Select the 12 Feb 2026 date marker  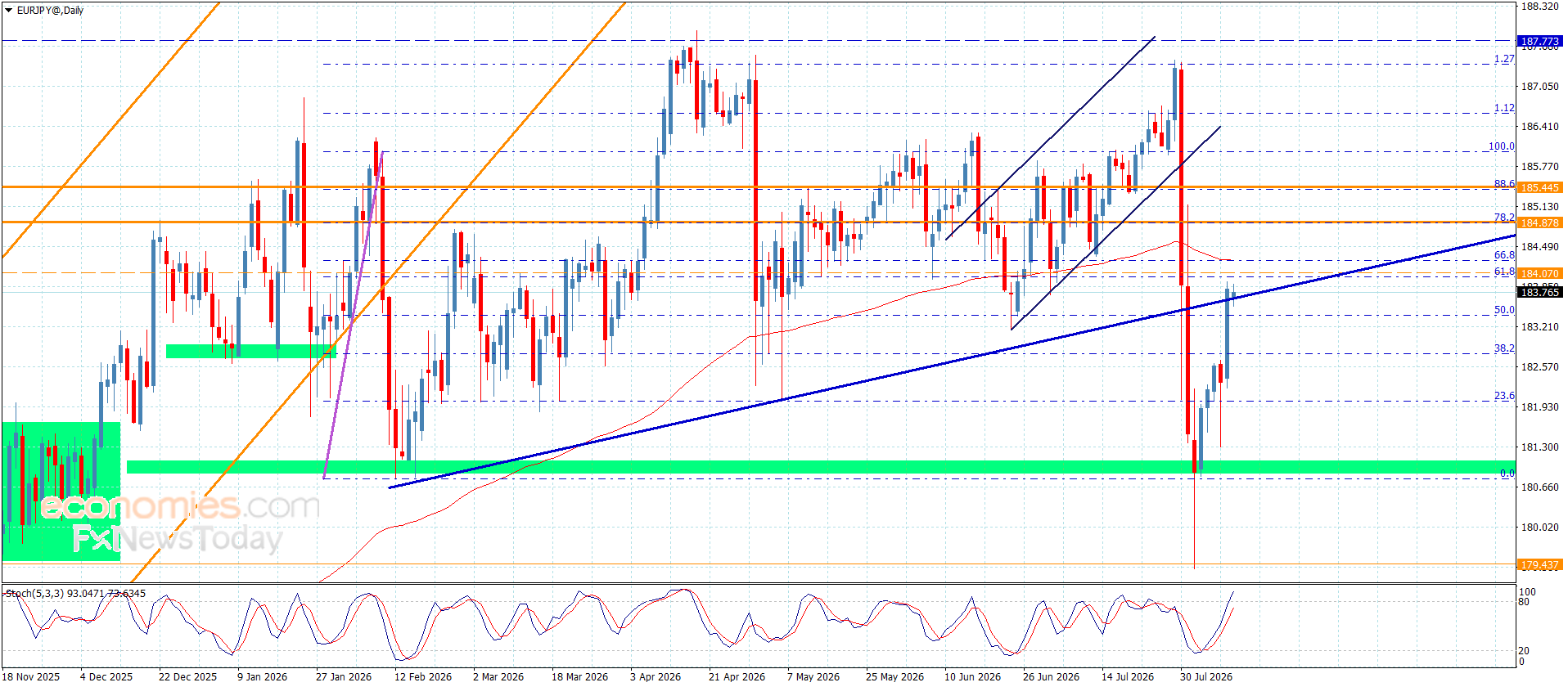click(x=422, y=676)
